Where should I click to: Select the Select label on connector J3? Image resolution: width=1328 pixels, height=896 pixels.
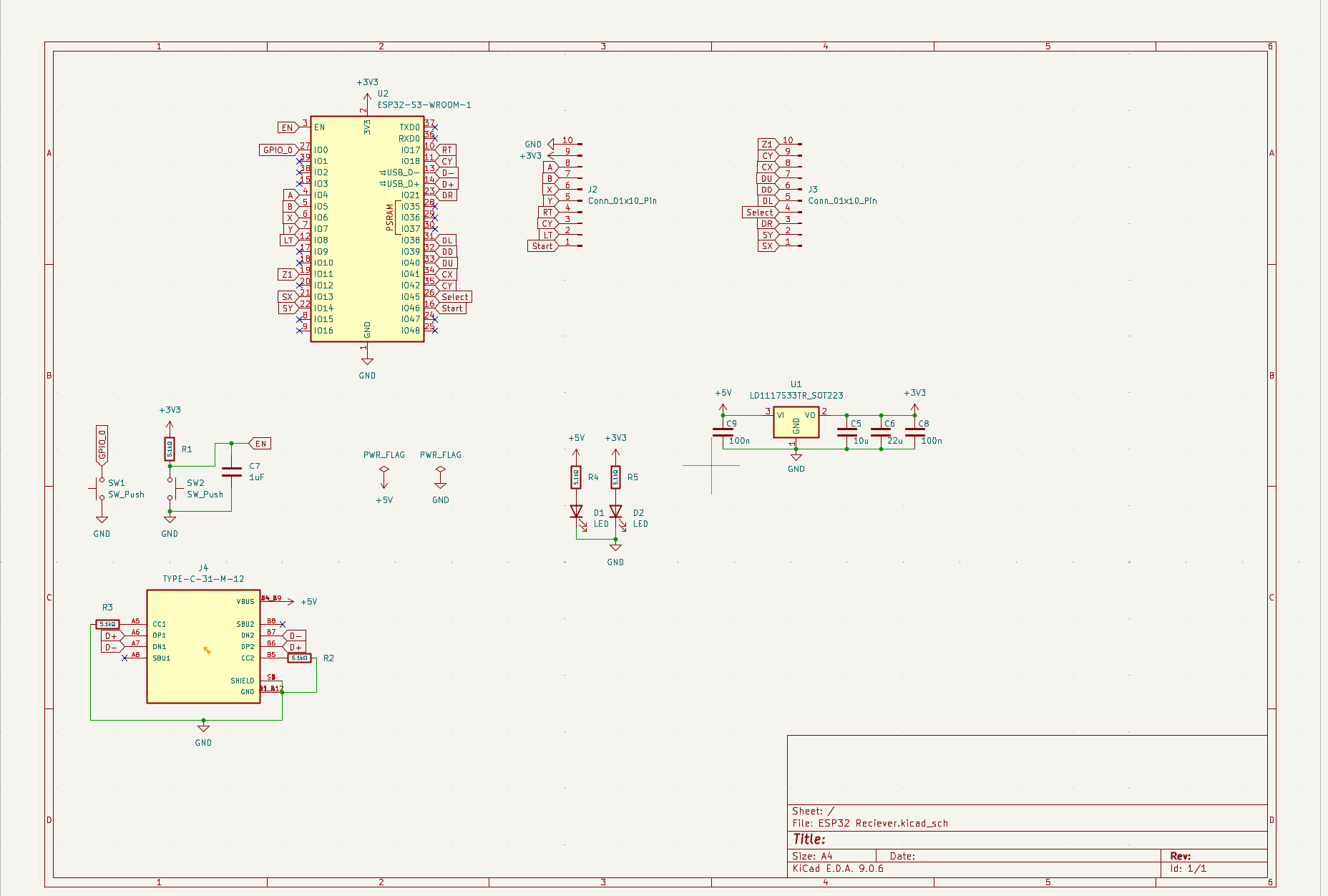(759, 213)
